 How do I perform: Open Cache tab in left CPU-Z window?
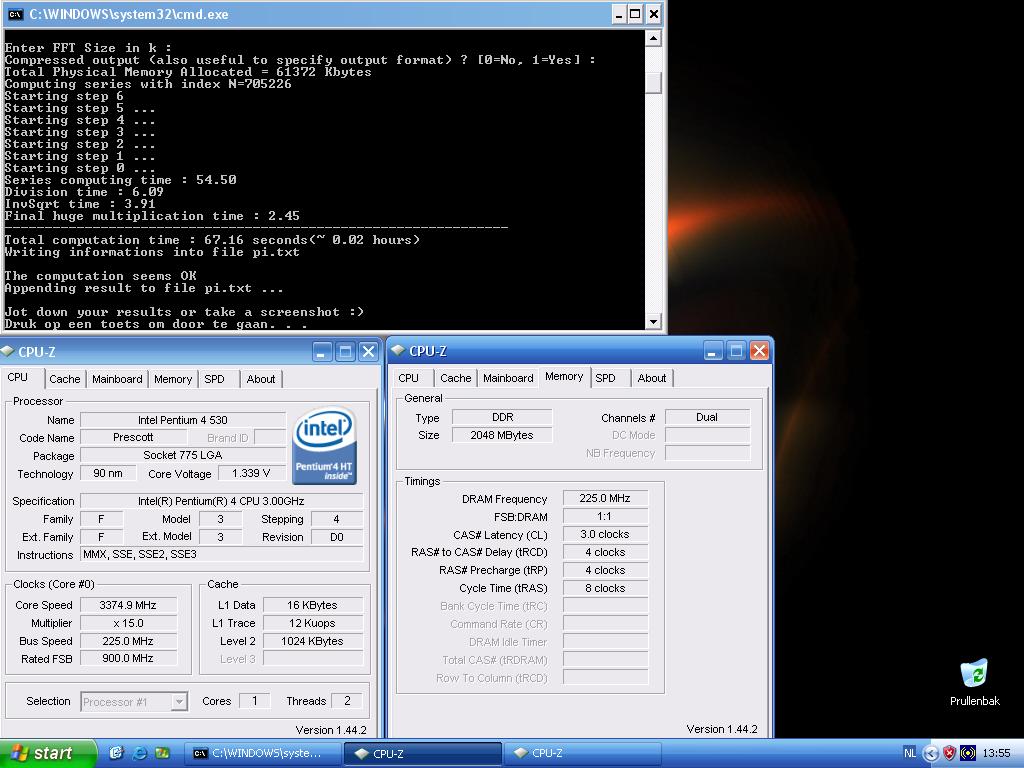click(x=65, y=379)
